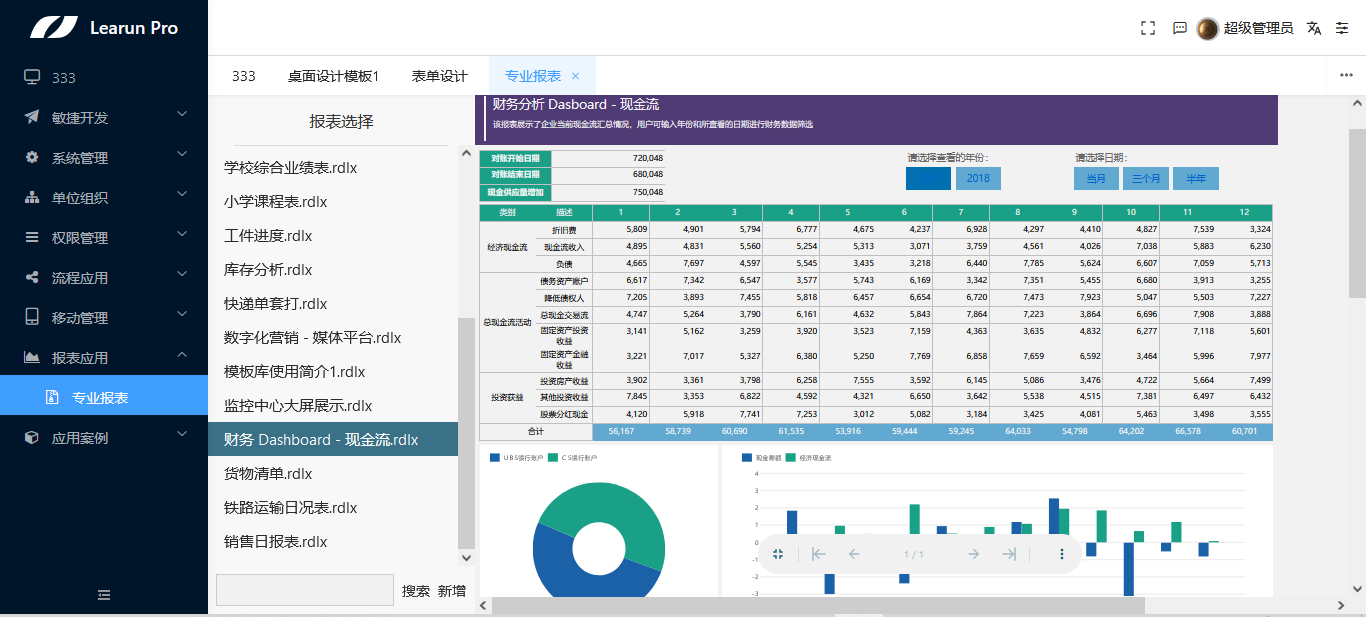Open 数字化营销 - 媒体平台.rdlx report
The width and height of the screenshot is (1366, 617).
point(332,338)
